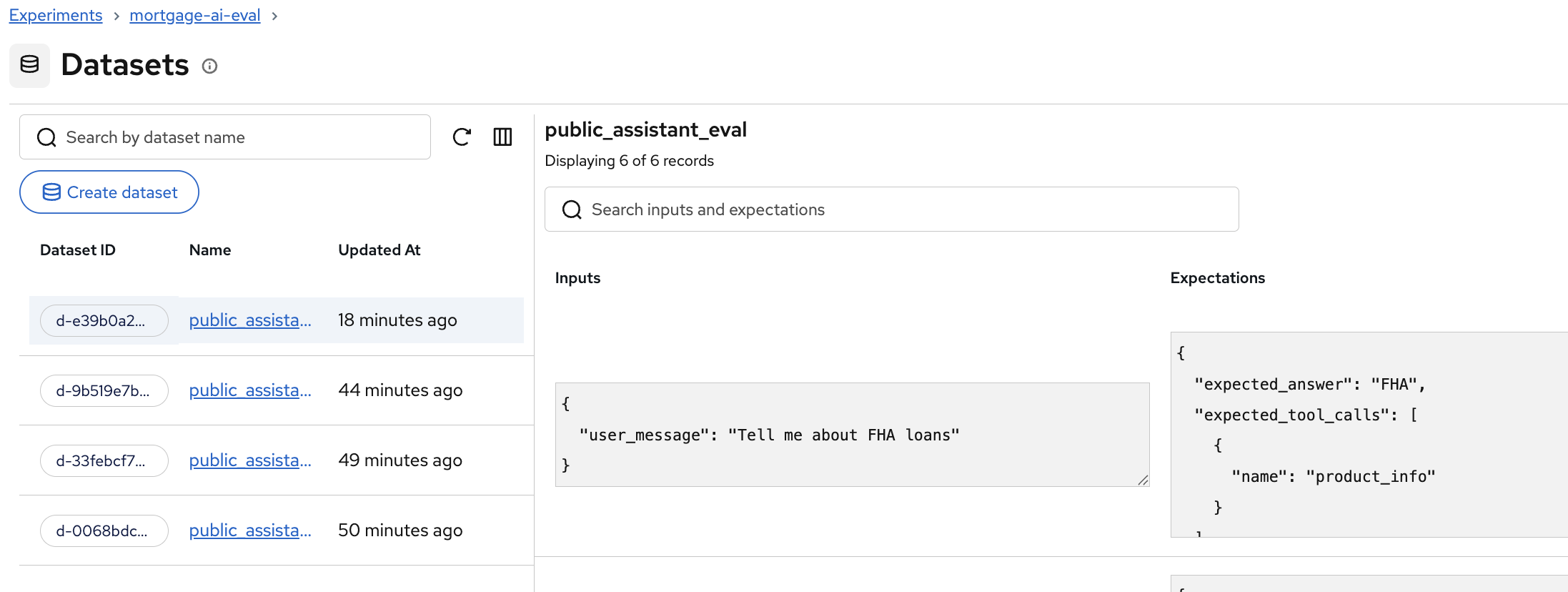The height and width of the screenshot is (592, 1568).
Task: Go to mortgage-ai-eval breadcrumb link
Action: click(x=194, y=15)
